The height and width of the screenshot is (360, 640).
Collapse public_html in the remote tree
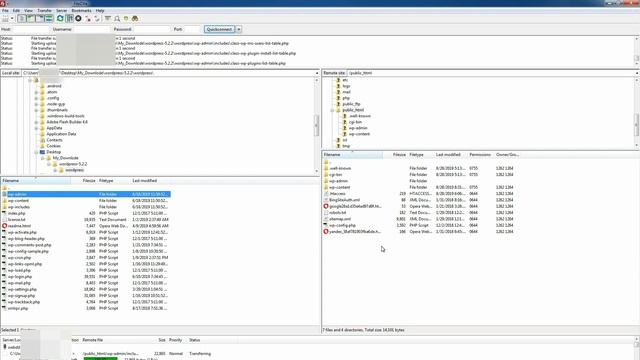click(x=332, y=110)
